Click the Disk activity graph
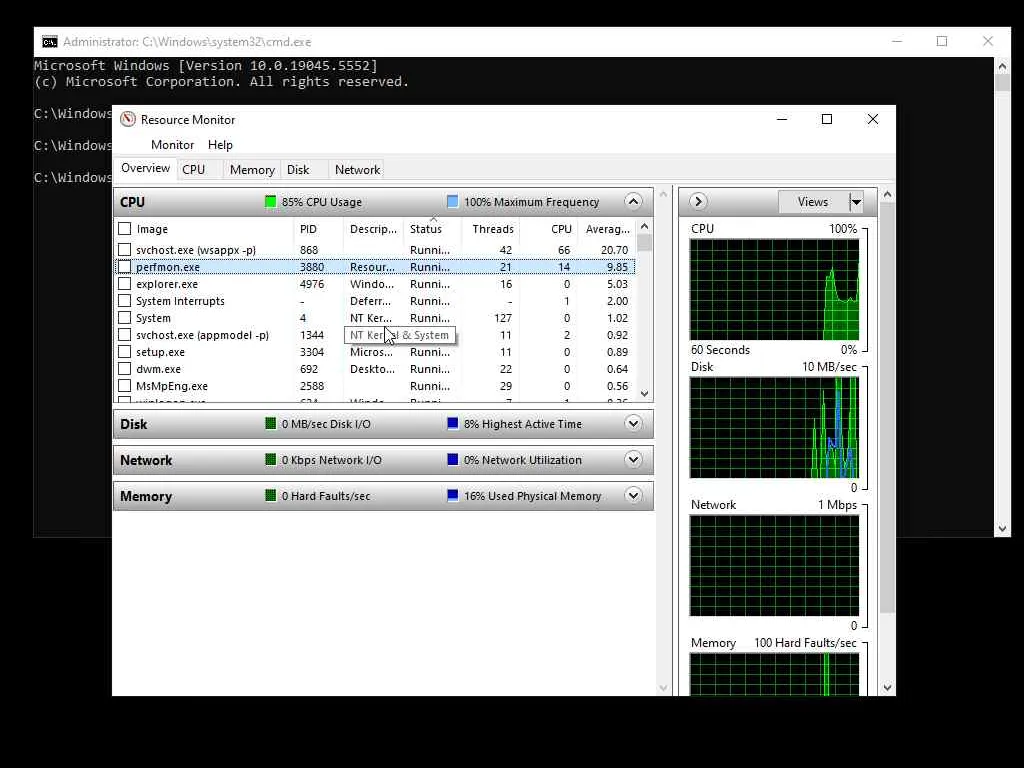 click(775, 428)
